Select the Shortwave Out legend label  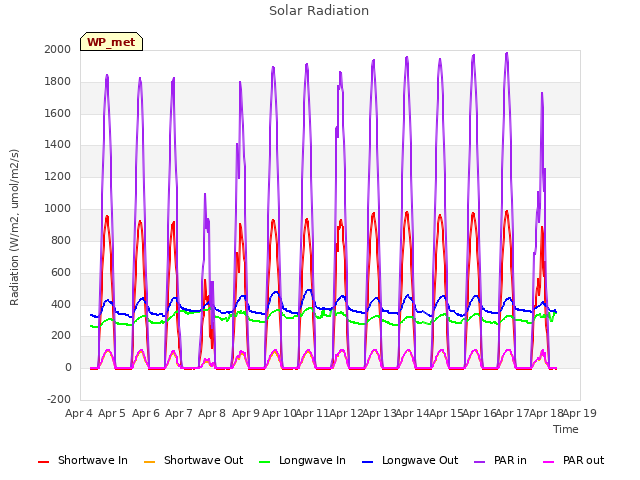[203, 460]
